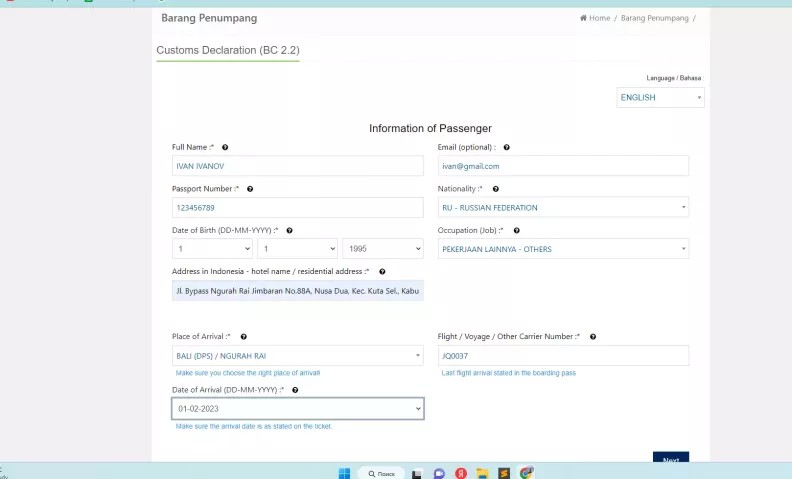
Task: Click help icon beside Email (optional)
Action: (x=507, y=148)
